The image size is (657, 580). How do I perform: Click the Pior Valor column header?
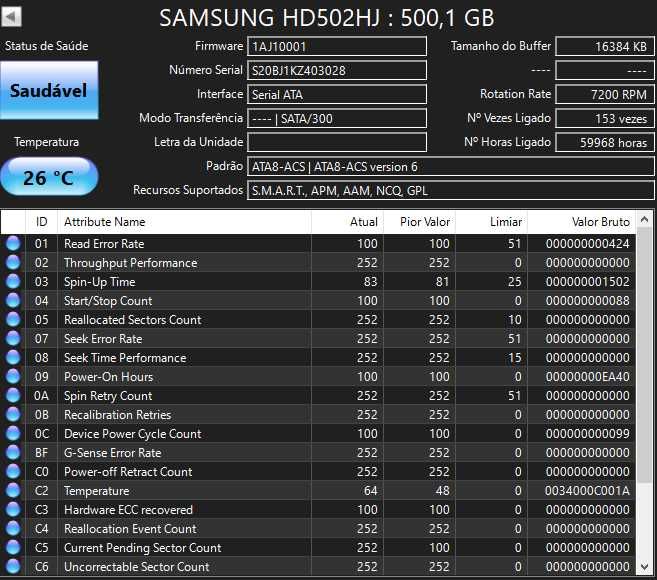[x=419, y=222]
